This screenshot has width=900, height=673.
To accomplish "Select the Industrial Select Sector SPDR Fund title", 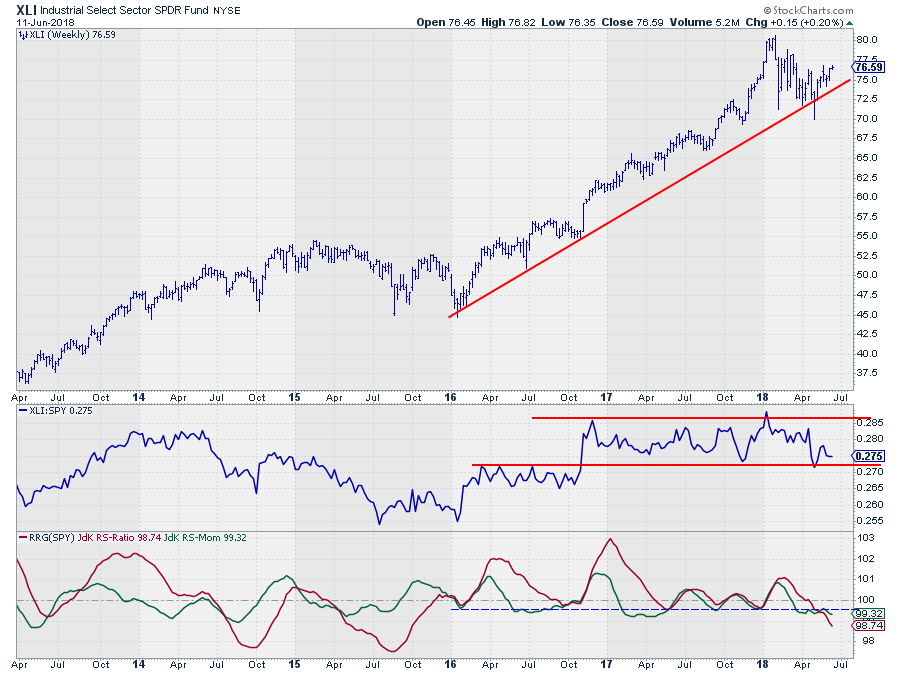I will pyautogui.click(x=125, y=10).
